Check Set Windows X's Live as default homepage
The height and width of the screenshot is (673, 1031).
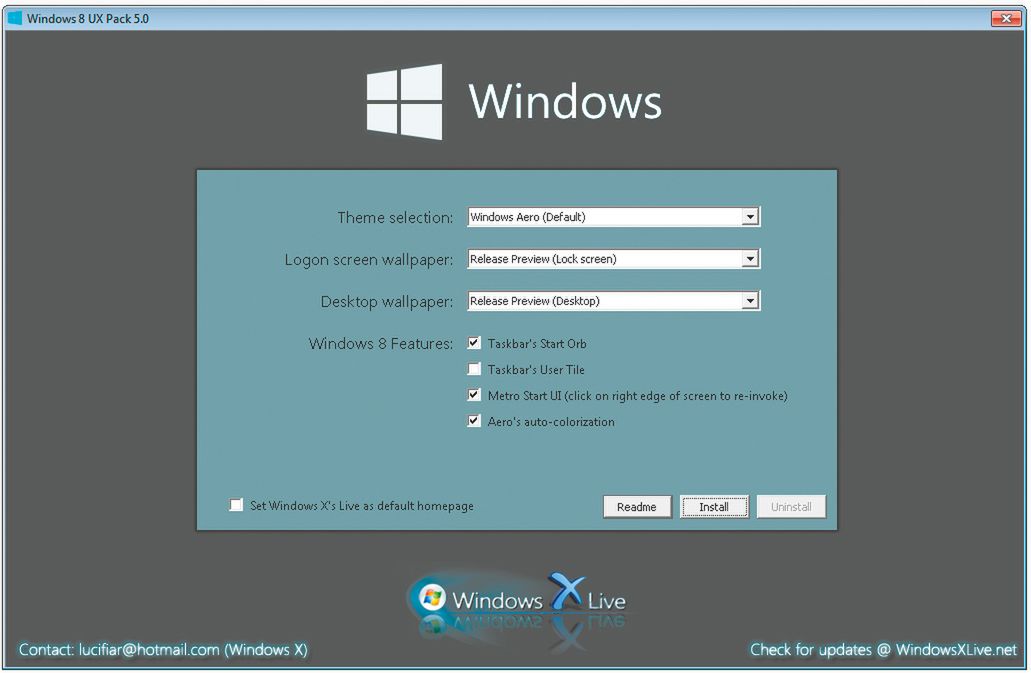(x=236, y=505)
